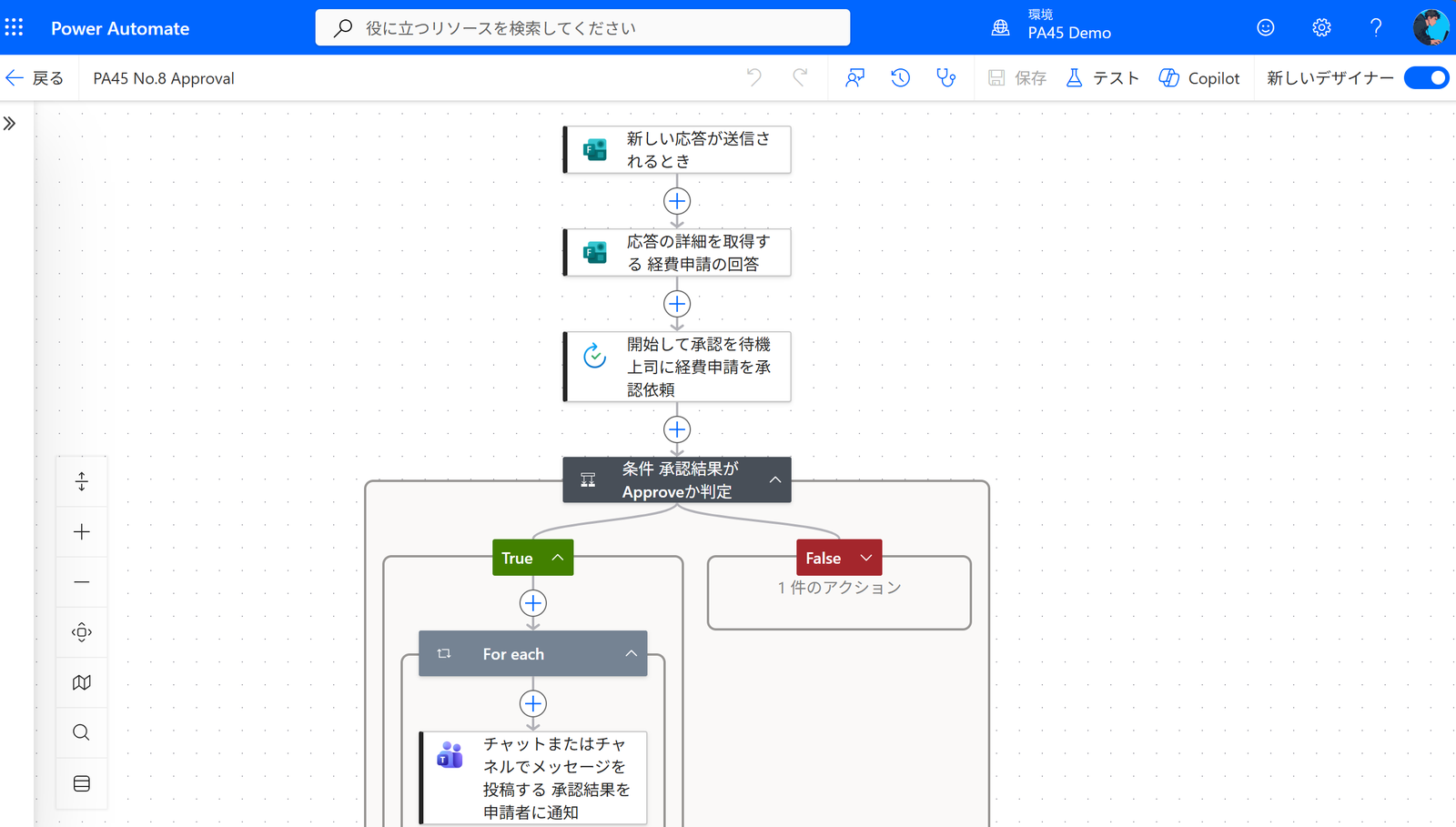Click the flow name PA45 No.8 Approval
This screenshot has height=827, width=1456.
click(x=164, y=78)
